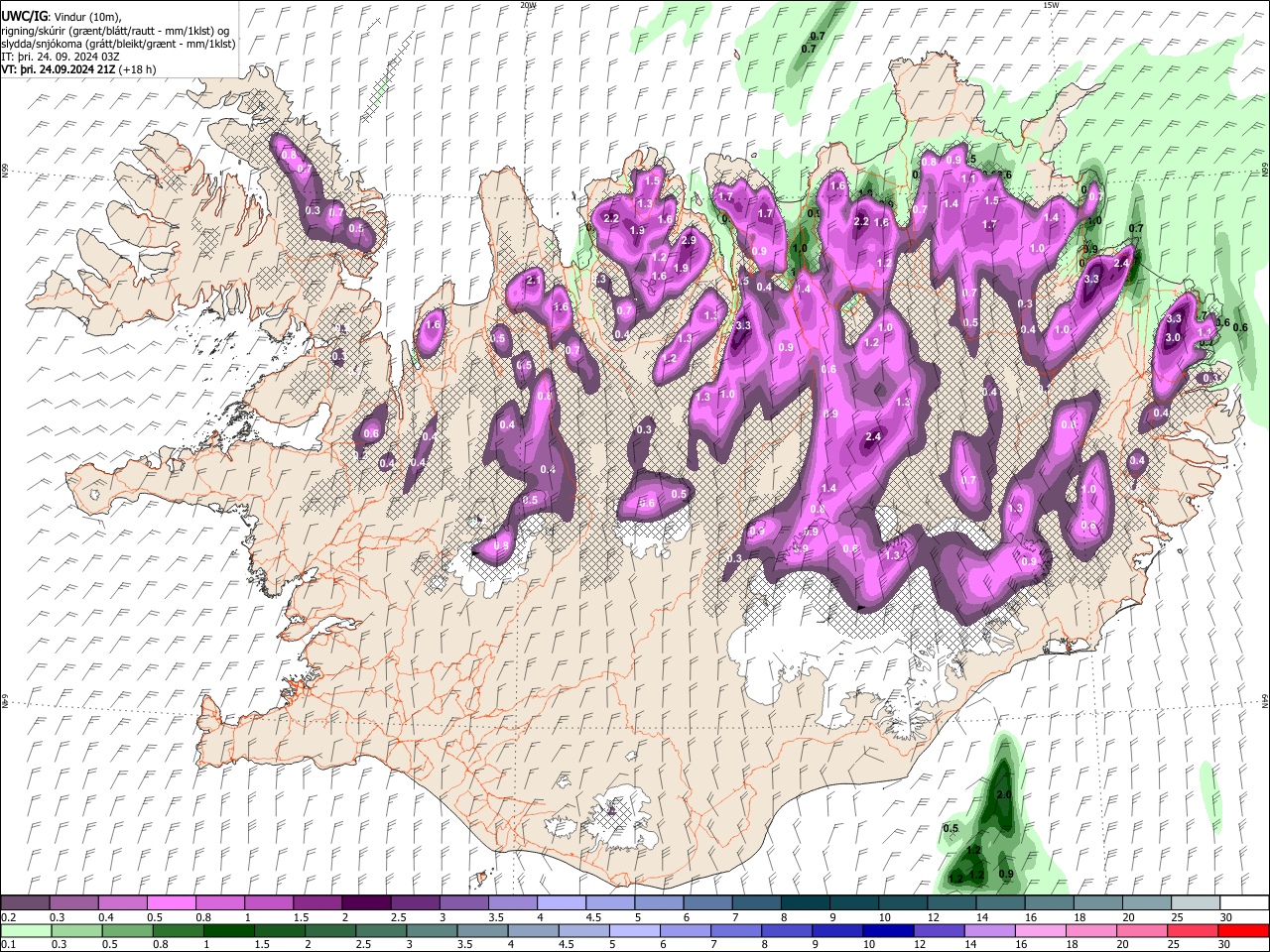
Task: Click the 'slydda/snjókoma' legend description line
Action: pyautogui.click(x=118, y=44)
